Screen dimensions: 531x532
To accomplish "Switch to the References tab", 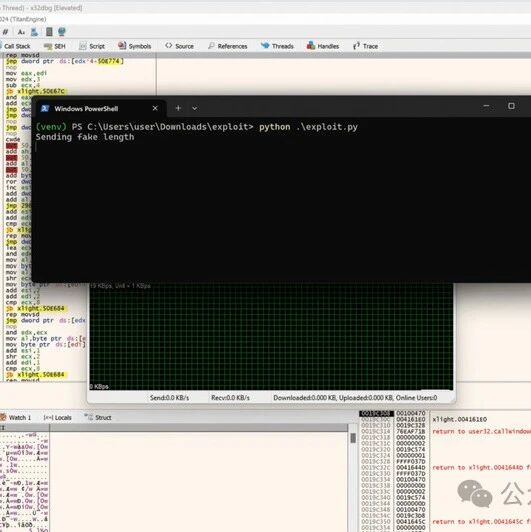I will [228, 46].
